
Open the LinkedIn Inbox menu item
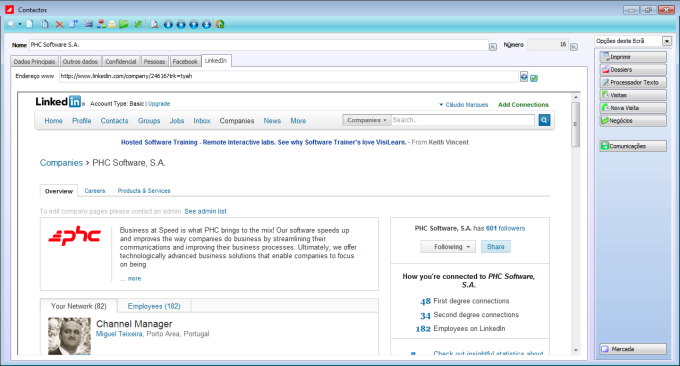tap(202, 121)
